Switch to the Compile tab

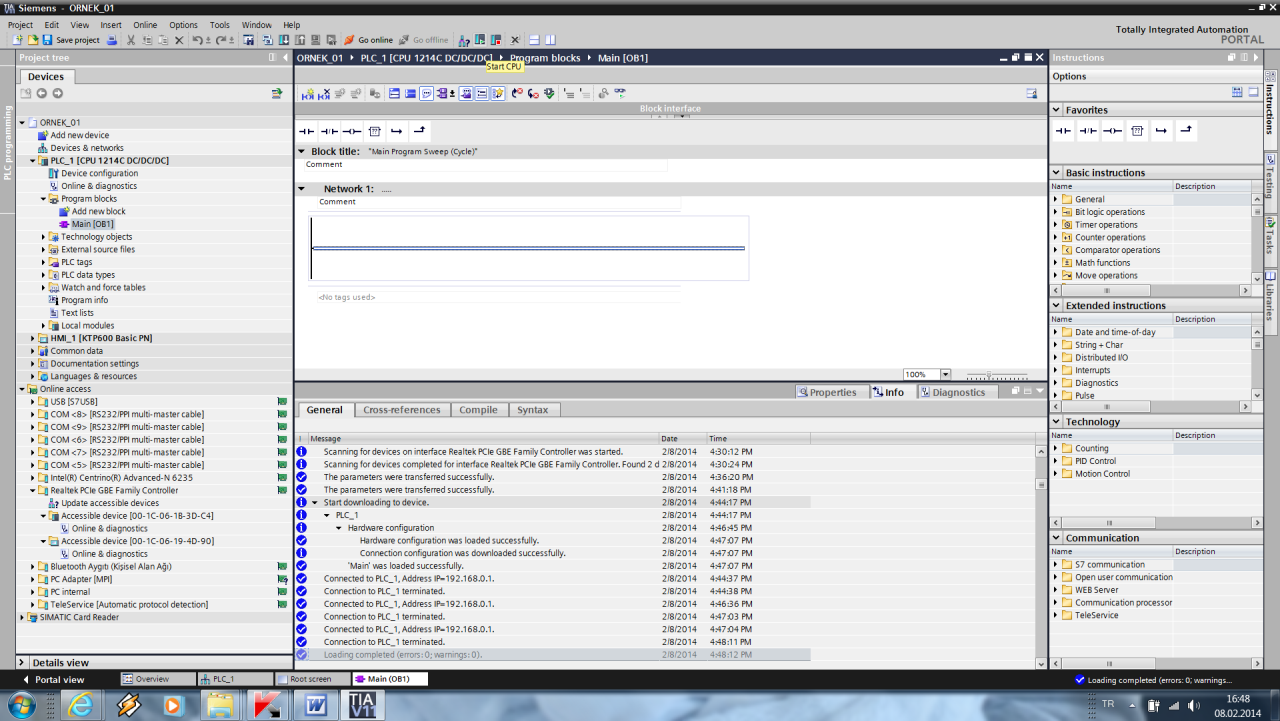coord(478,410)
